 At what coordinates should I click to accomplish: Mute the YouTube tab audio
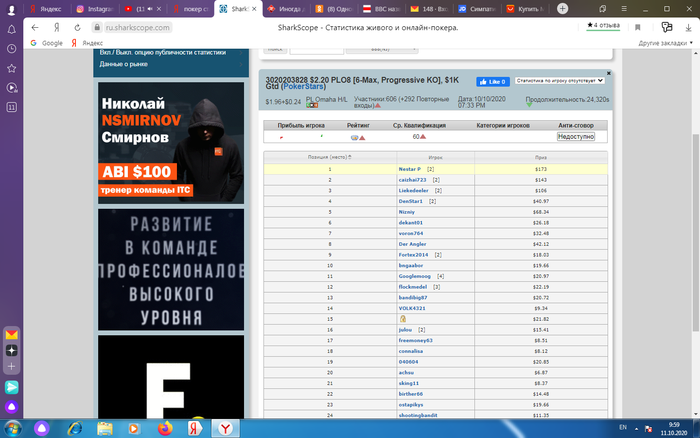tap(150, 9)
